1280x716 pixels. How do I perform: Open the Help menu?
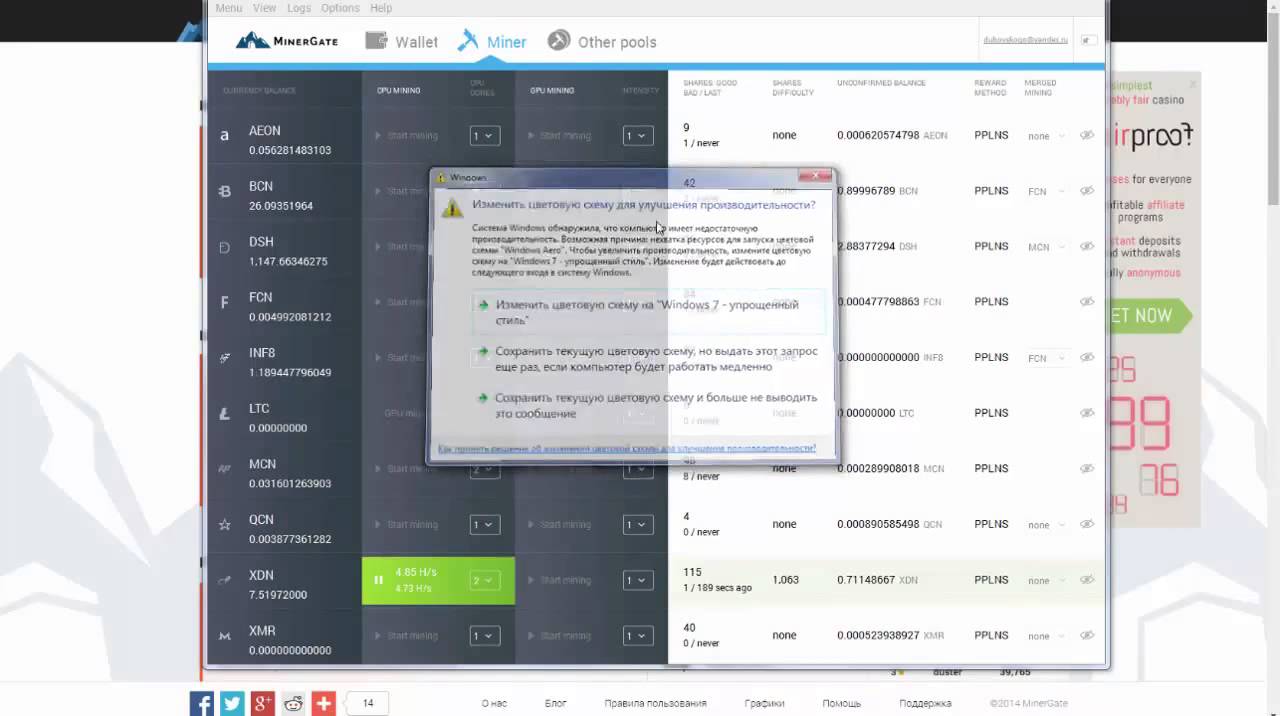pyautogui.click(x=381, y=8)
